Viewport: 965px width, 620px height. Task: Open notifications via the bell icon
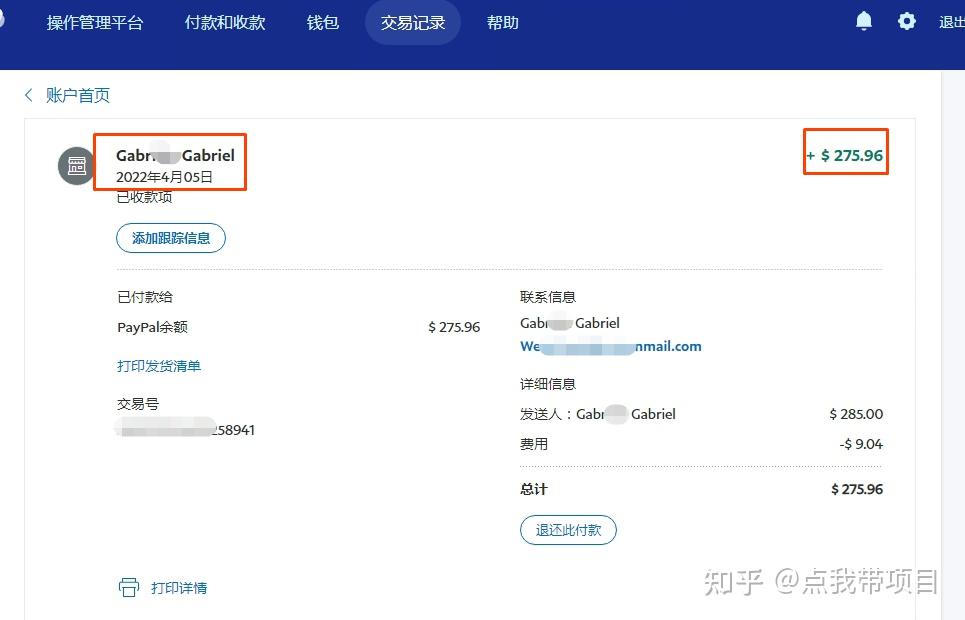pyautogui.click(x=863, y=20)
